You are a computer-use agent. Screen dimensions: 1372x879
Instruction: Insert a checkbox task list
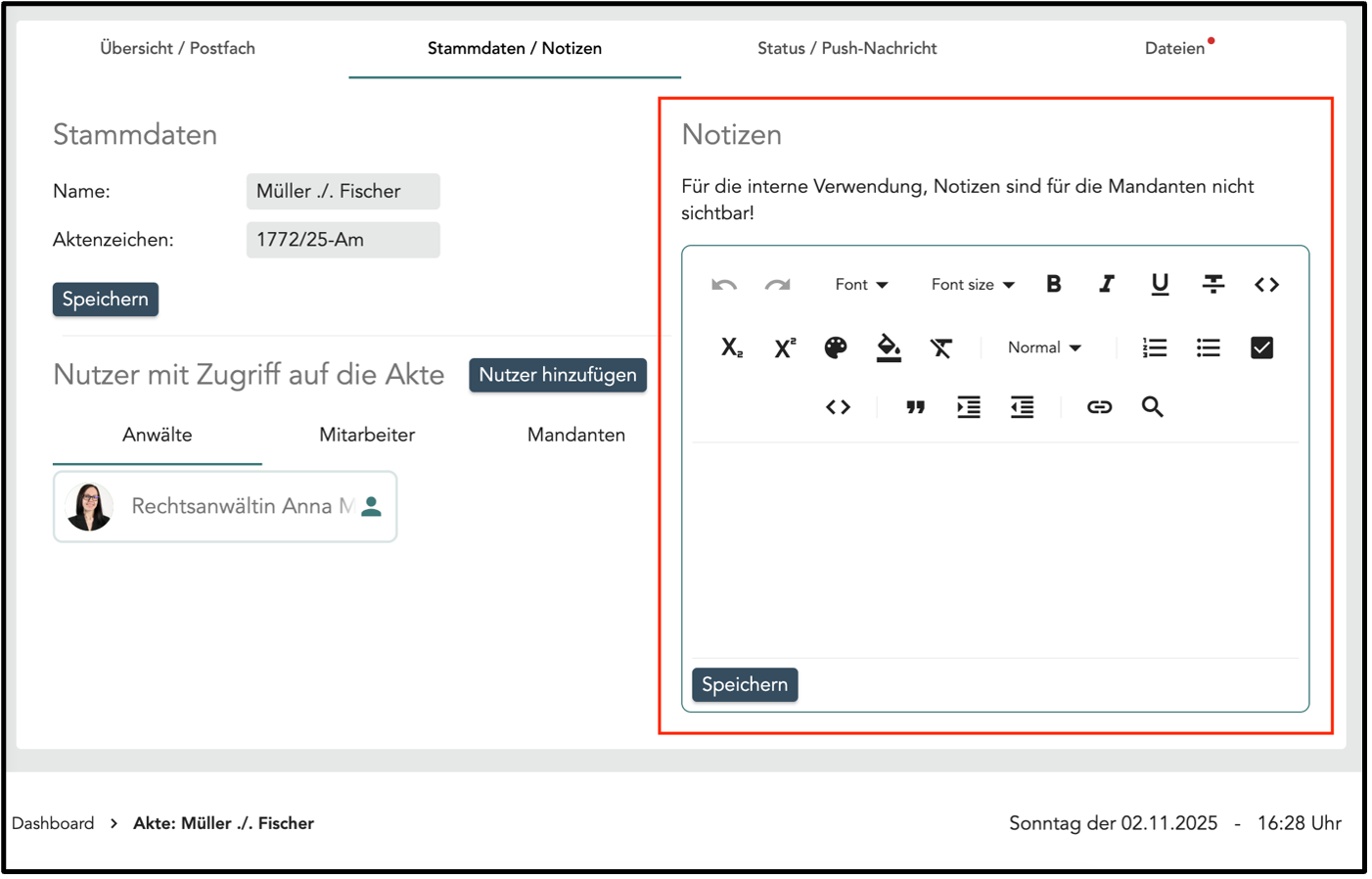(1261, 347)
